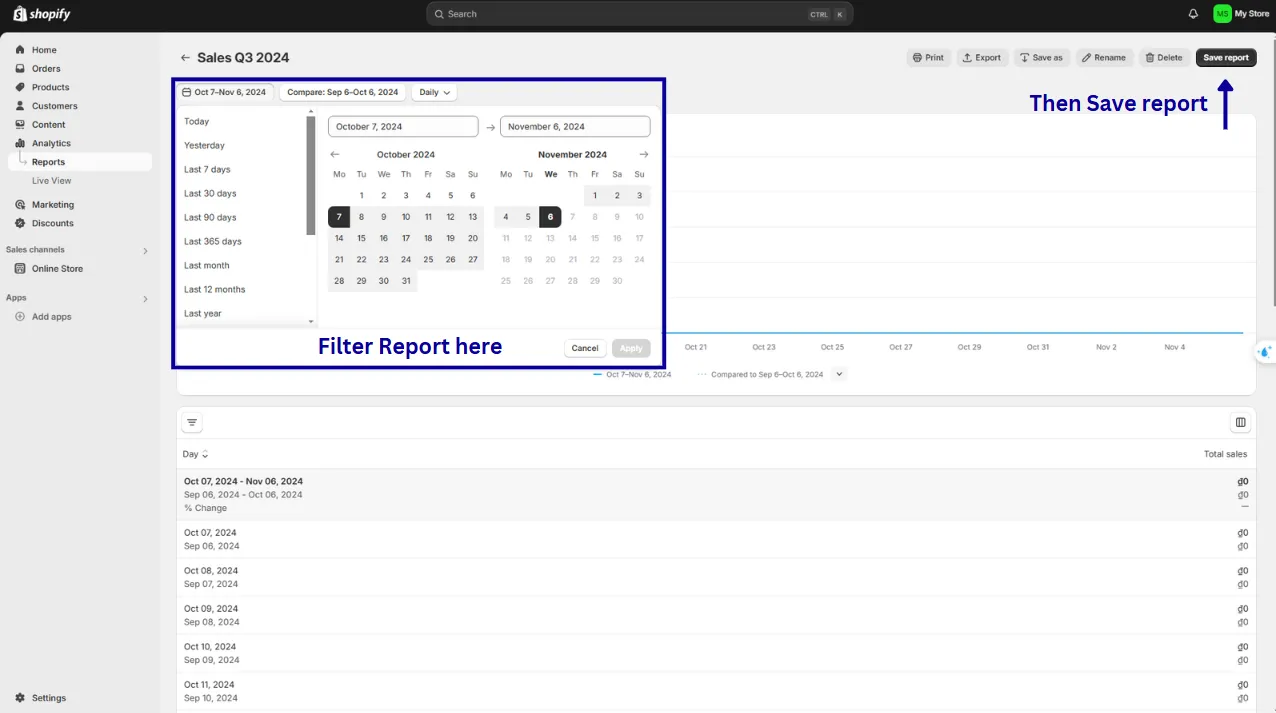This screenshot has height=713, width=1276.
Task: Select October 7 in the calendar
Action: (x=339, y=217)
